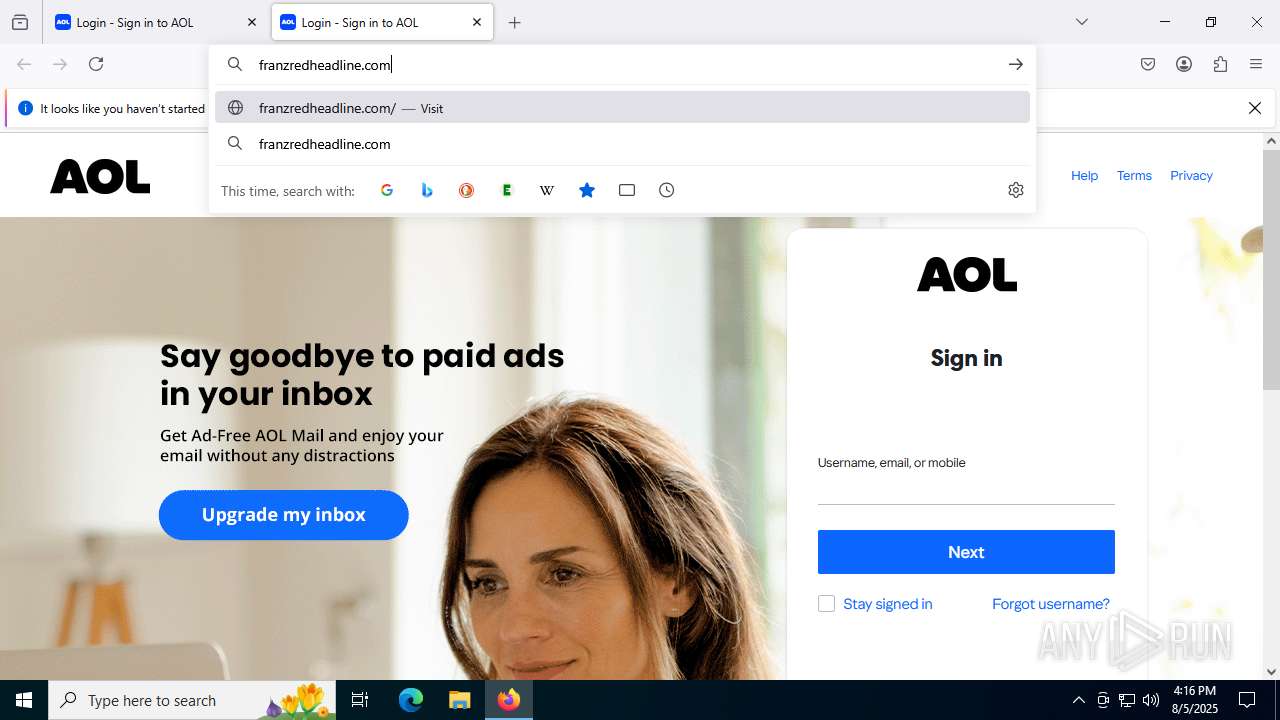Focus the Username, email, or mobile field
This screenshot has width=1280, height=720.
pos(966,489)
